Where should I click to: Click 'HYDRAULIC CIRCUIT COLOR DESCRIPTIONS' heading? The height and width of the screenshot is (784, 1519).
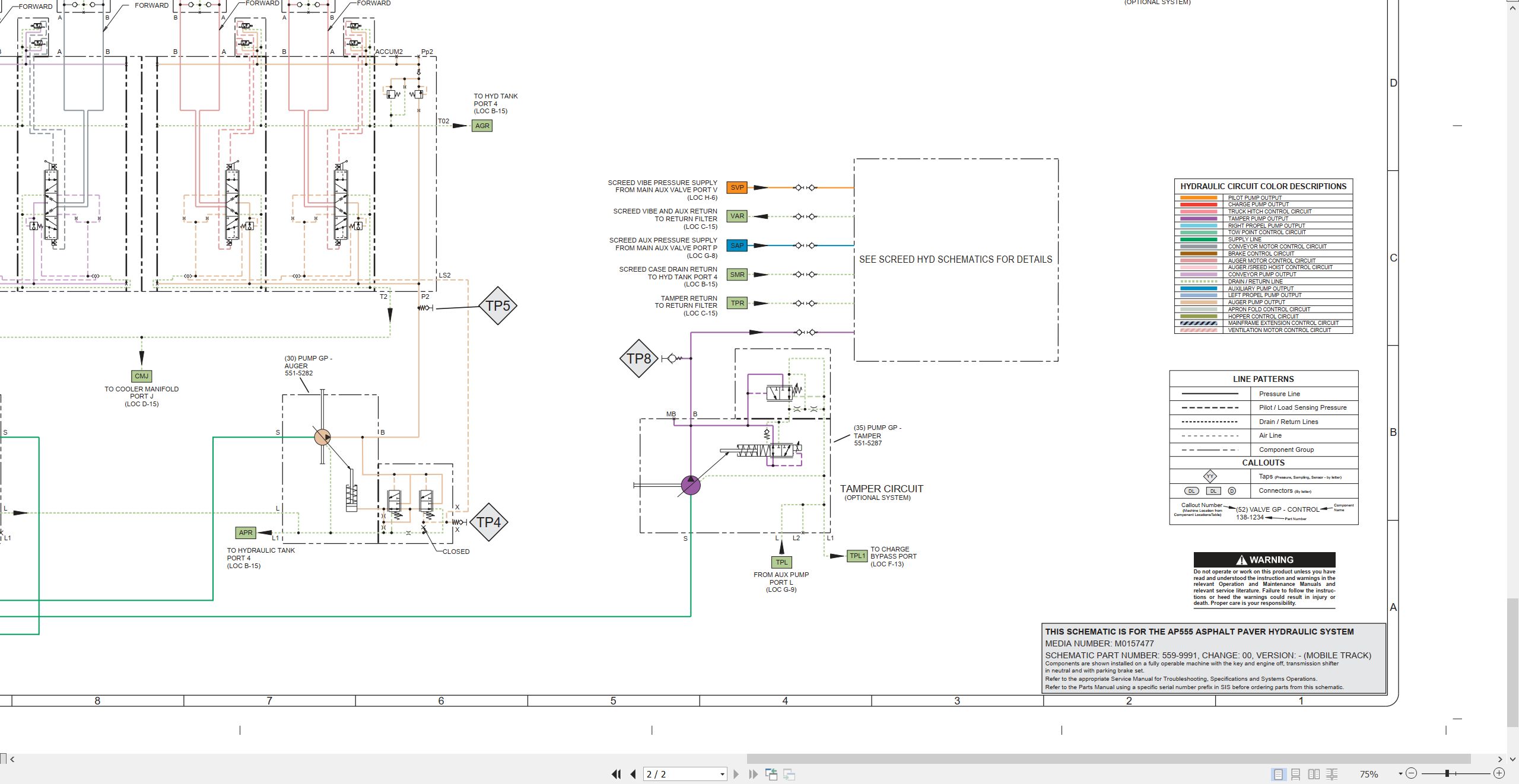[x=1263, y=186]
